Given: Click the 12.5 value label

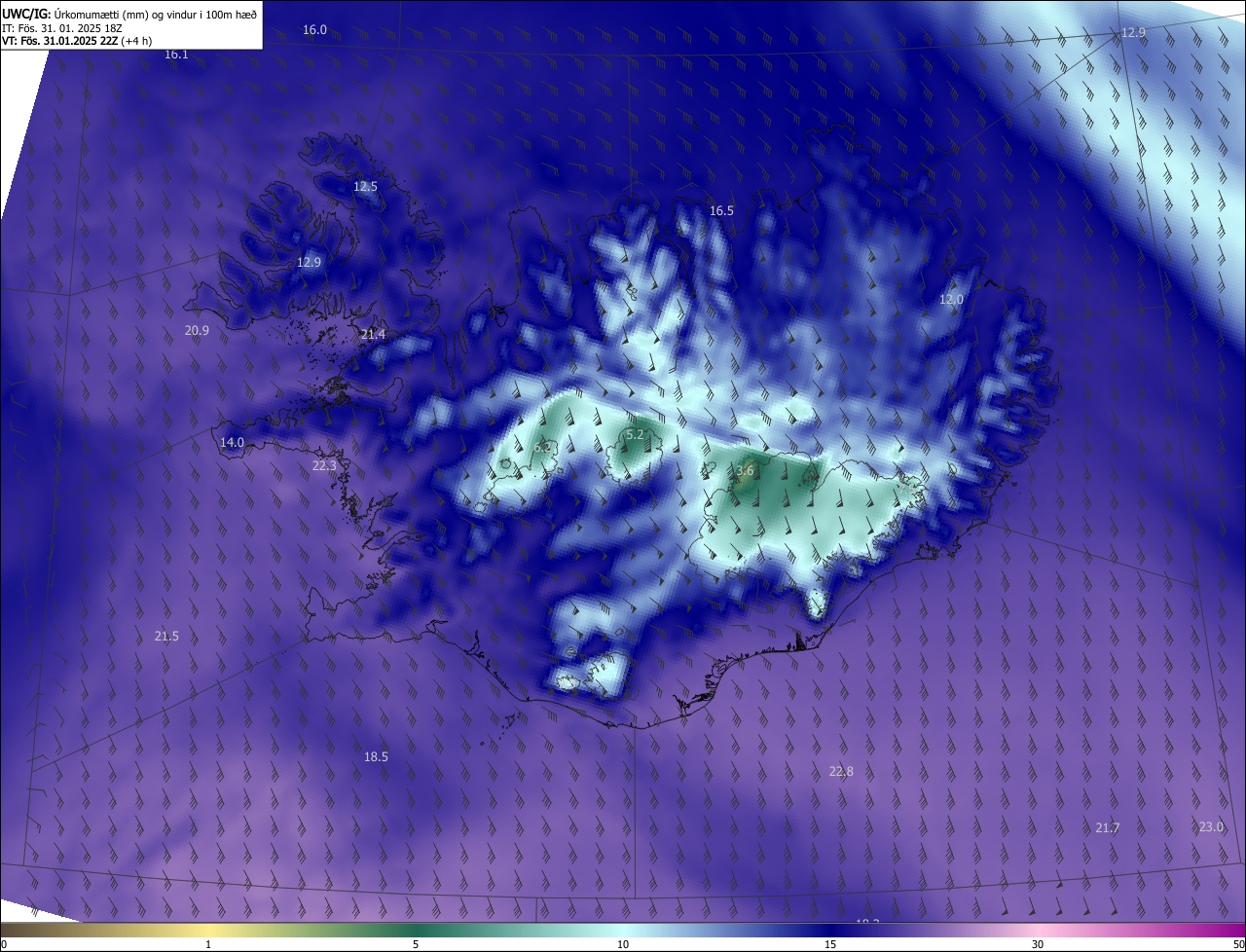Looking at the screenshot, I should [365, 186].
